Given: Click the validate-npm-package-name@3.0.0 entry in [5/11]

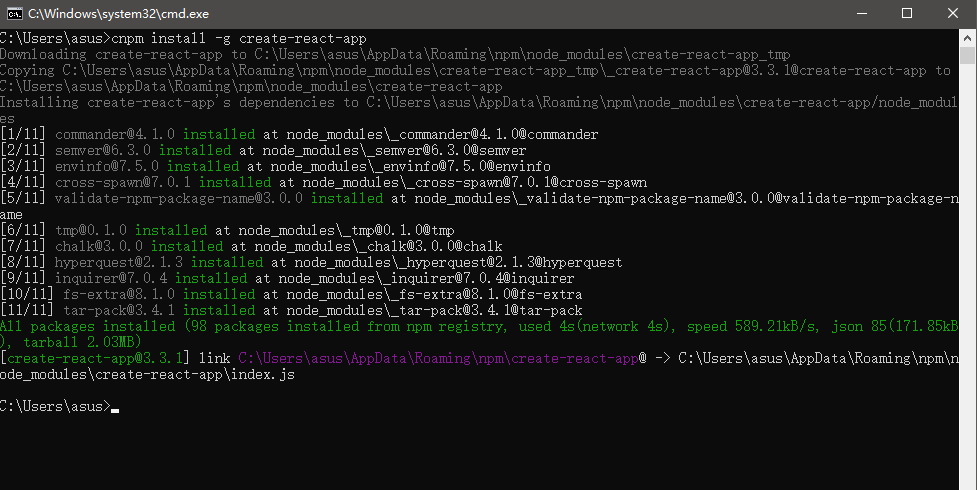Looking at the screenshot, I should click(x=179, y=199).
